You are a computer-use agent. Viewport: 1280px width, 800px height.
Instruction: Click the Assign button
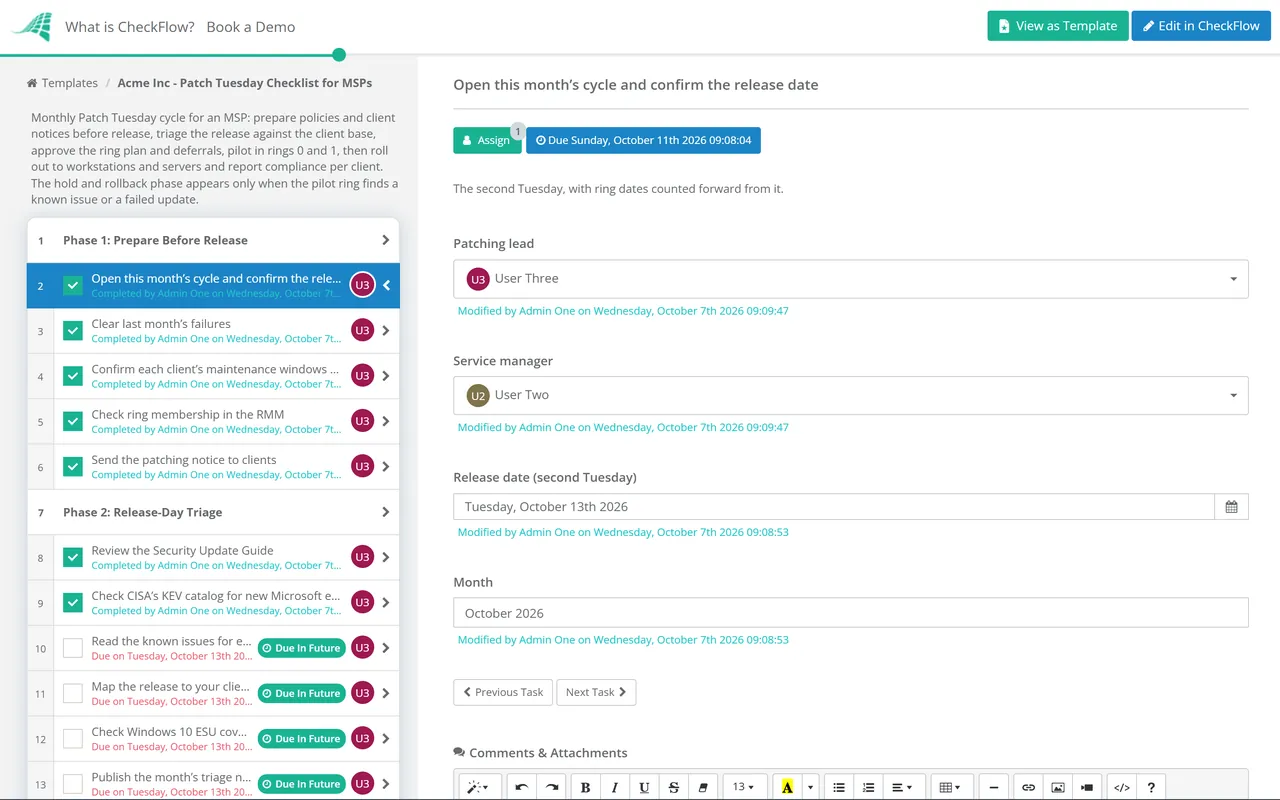tap(487, 140)
